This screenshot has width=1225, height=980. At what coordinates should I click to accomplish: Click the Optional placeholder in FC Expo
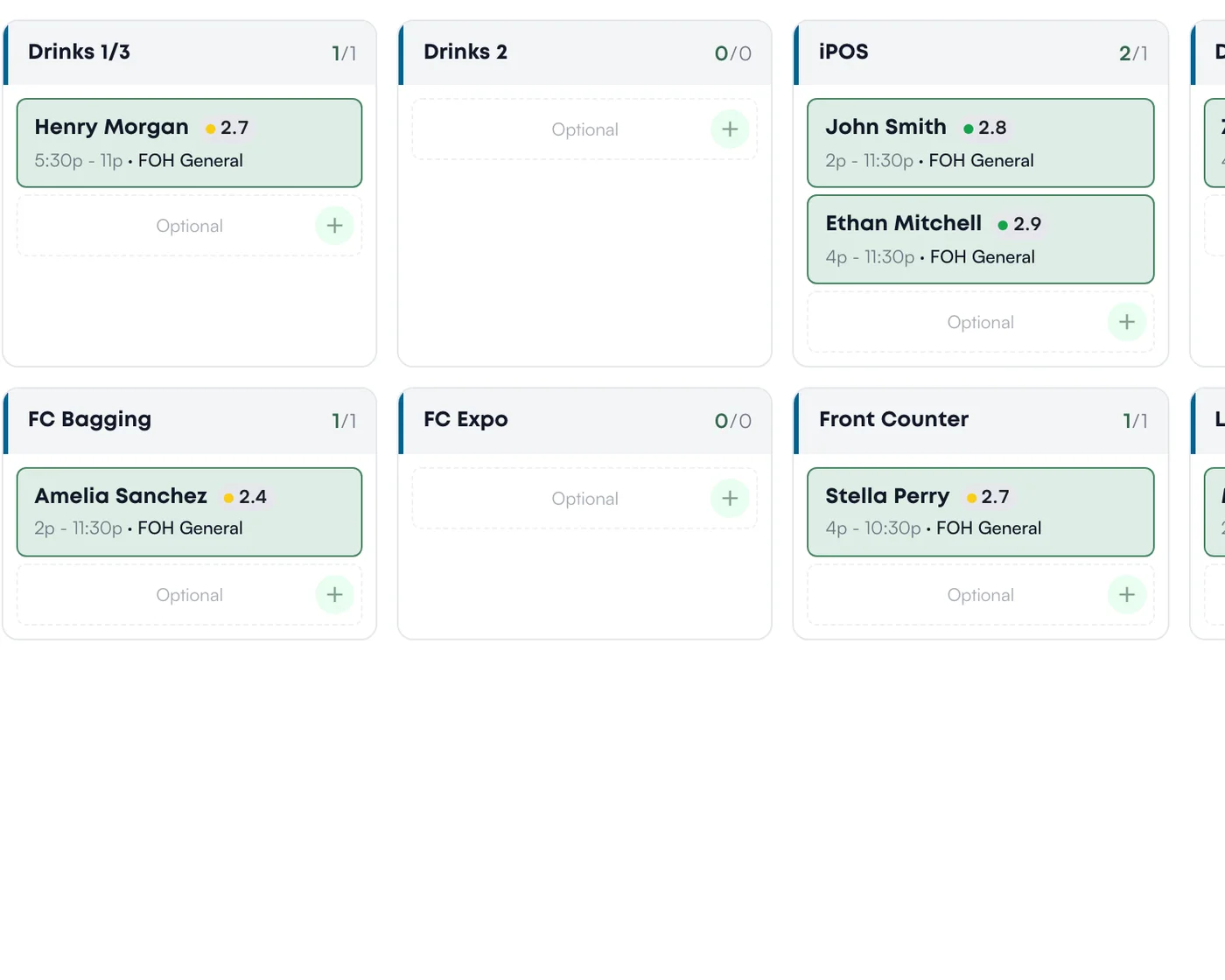coord(584,499)
